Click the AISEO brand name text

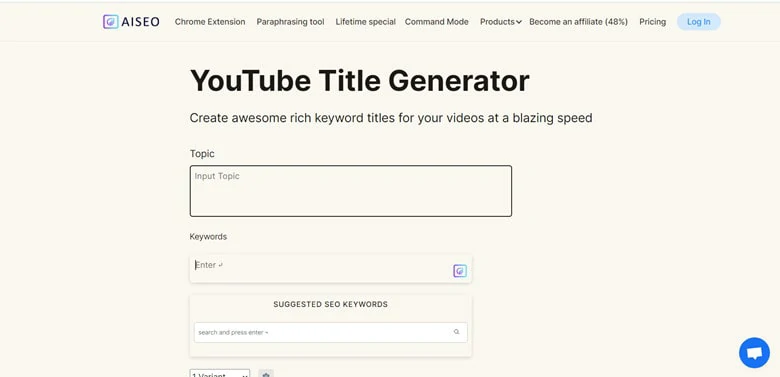coord(141,22)
